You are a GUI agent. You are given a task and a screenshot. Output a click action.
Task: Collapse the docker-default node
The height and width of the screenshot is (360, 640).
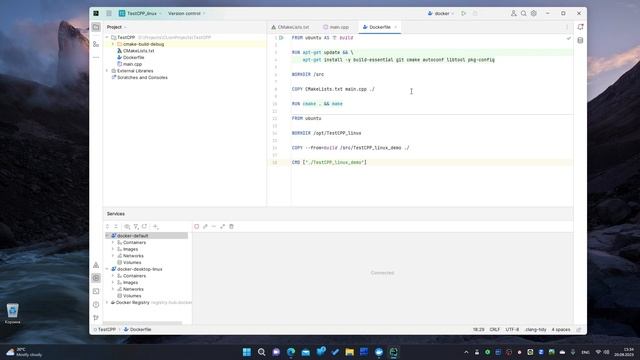107,236
